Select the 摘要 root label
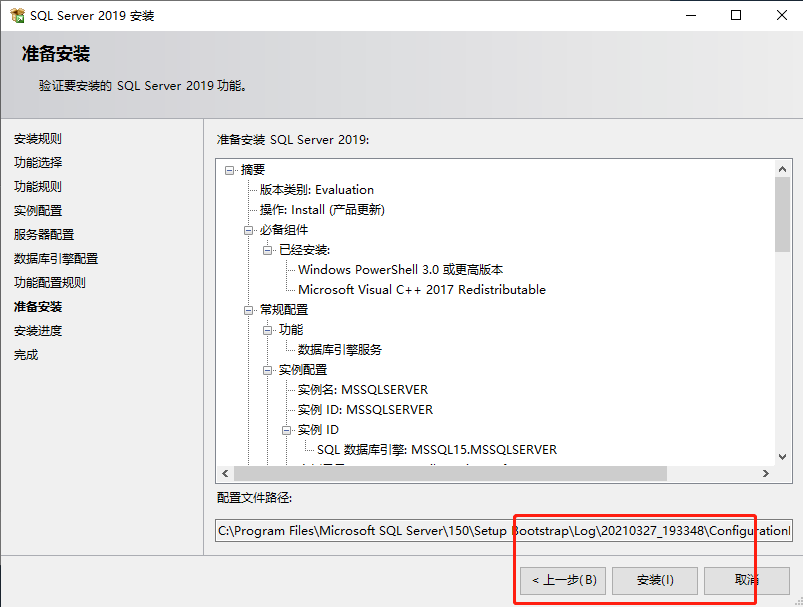803x607 pixels. click(253, 170)
